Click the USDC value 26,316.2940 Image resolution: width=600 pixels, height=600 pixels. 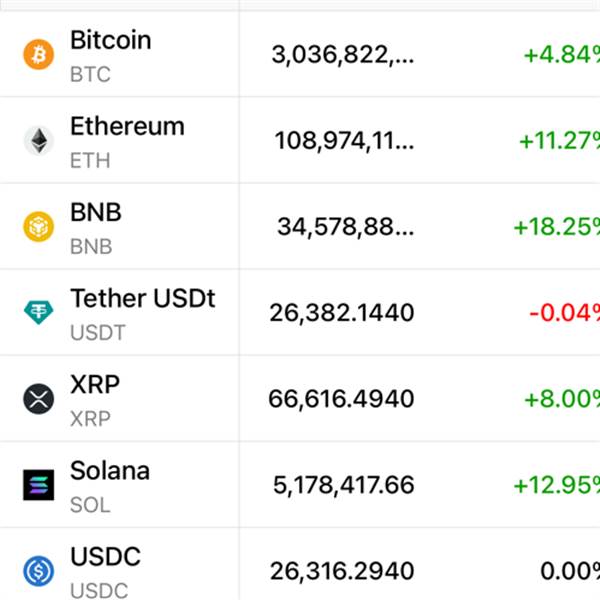coord(341,572)
